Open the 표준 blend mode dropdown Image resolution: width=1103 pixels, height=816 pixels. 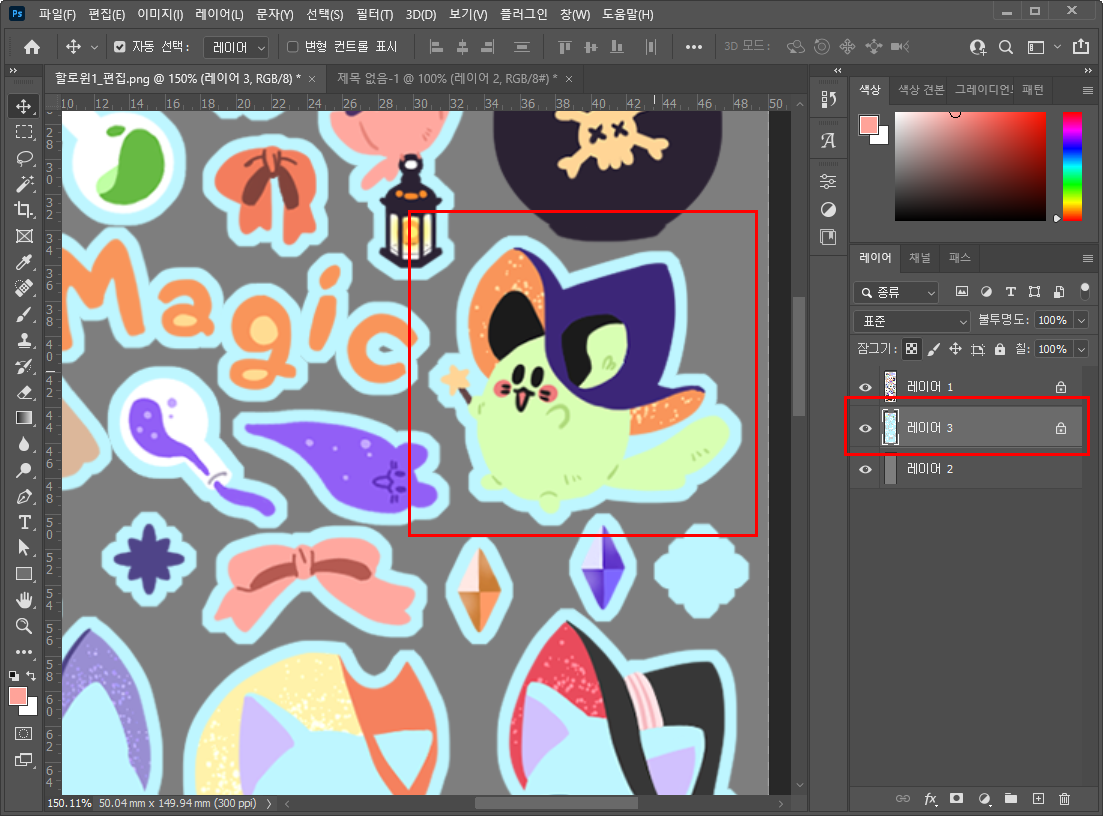pyautogui.click(x=912, y=321)
